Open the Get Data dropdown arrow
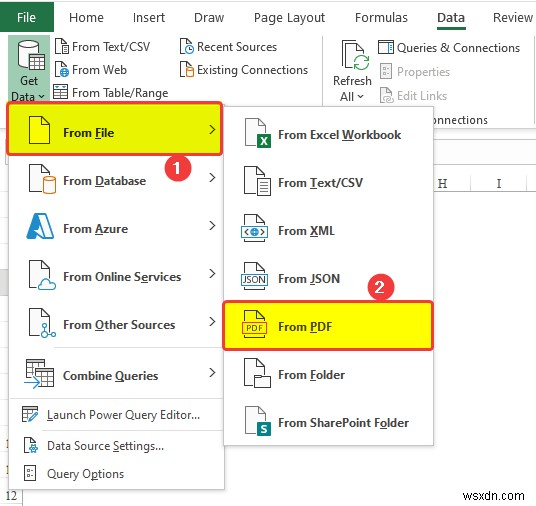The width and height of the screenshot is (536, 506). 41,97
